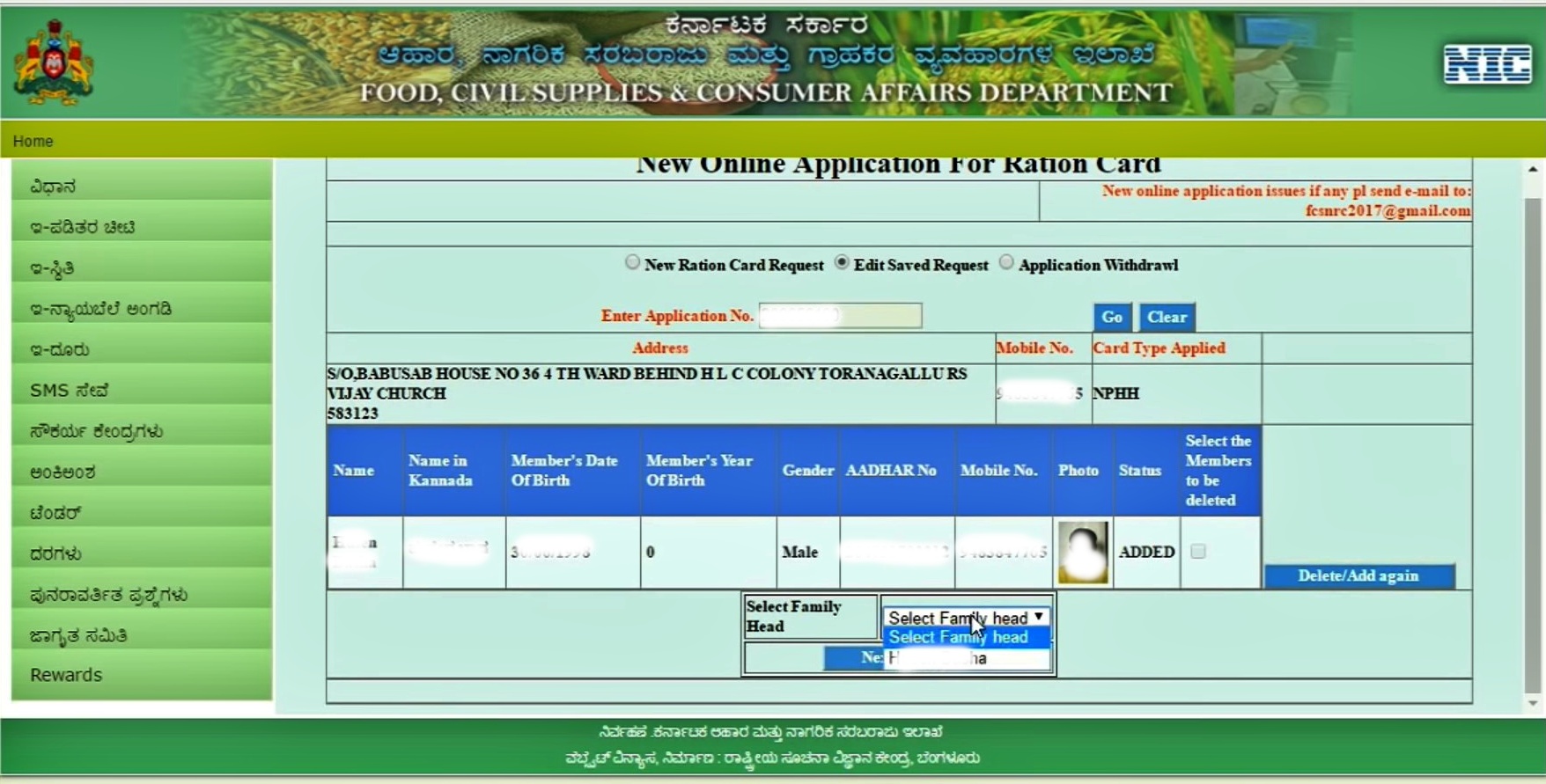
Task: Click scrollbar up arrow
Action: 1533,169
